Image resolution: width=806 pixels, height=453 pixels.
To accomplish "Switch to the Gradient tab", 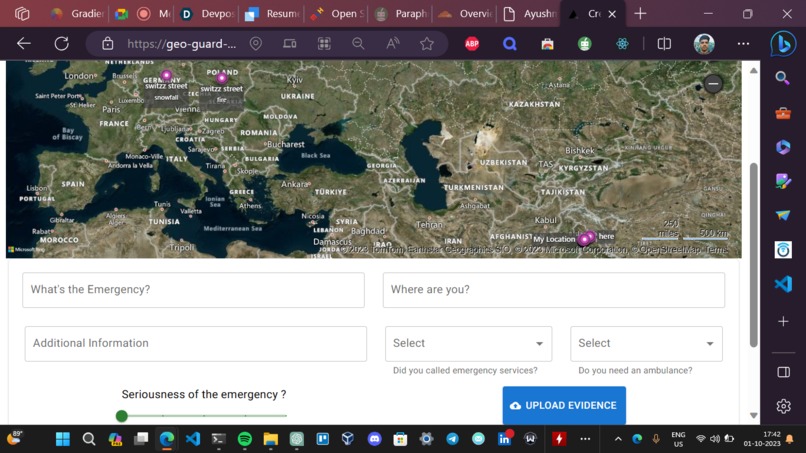I will 77,14.
